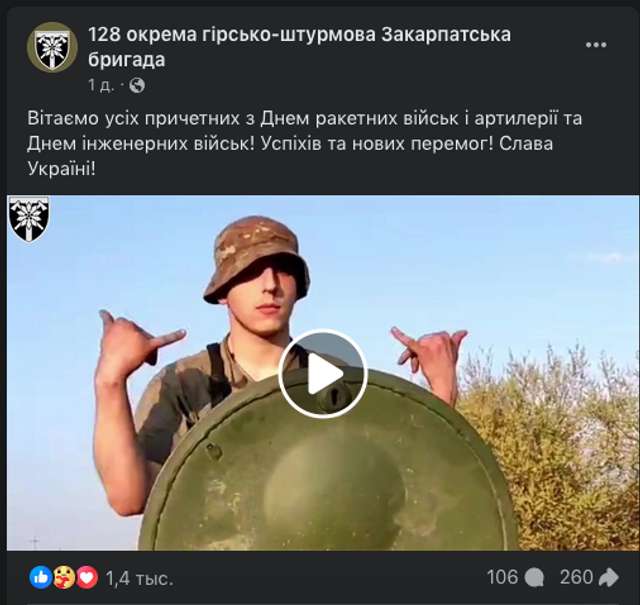The height and width of the screenshot is (605, 640).
Task: Click the post text beginning 'Вітаємо усіх'
Action: pyautogui.click(x=304, y=143)
